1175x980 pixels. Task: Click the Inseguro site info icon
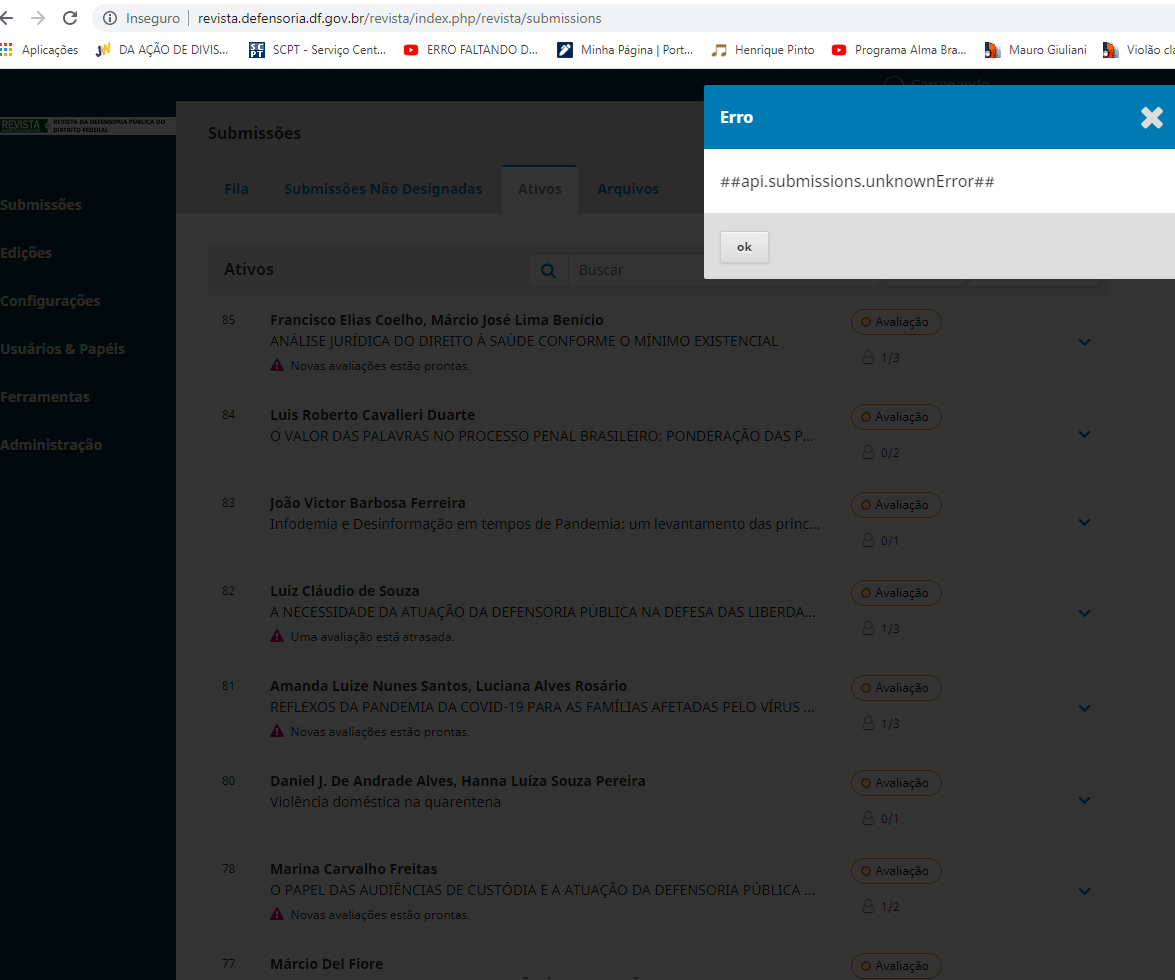[x=110, y=18]
